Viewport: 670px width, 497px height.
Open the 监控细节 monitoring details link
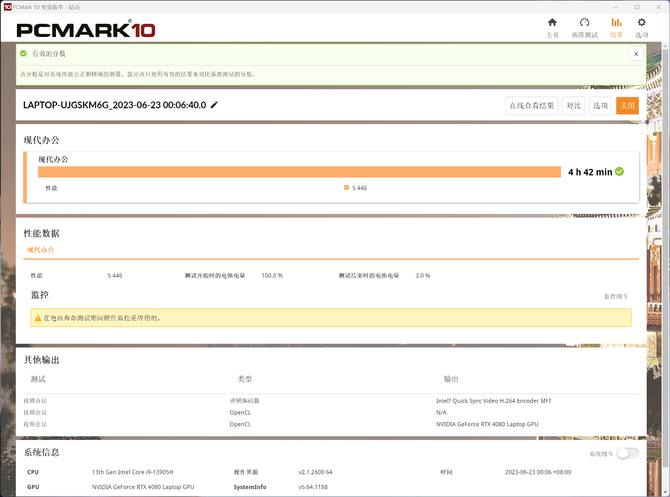616,296
